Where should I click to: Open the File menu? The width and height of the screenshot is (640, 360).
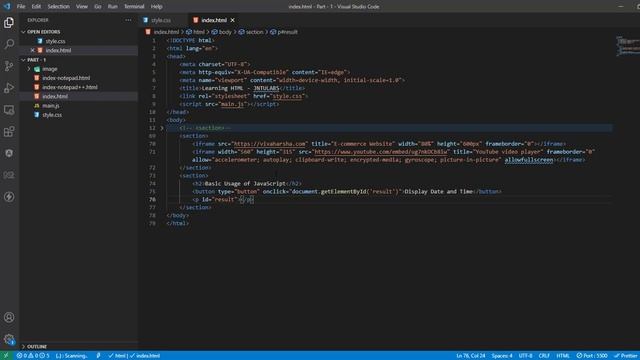(x=21, y=7)
